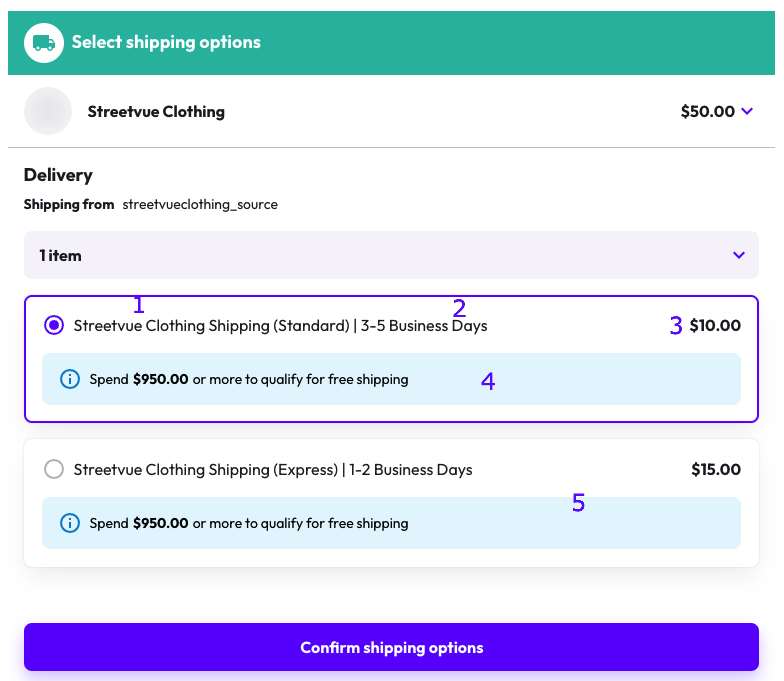
Task: Click the Streetvue Clothing store name
Action: [156, 112]
